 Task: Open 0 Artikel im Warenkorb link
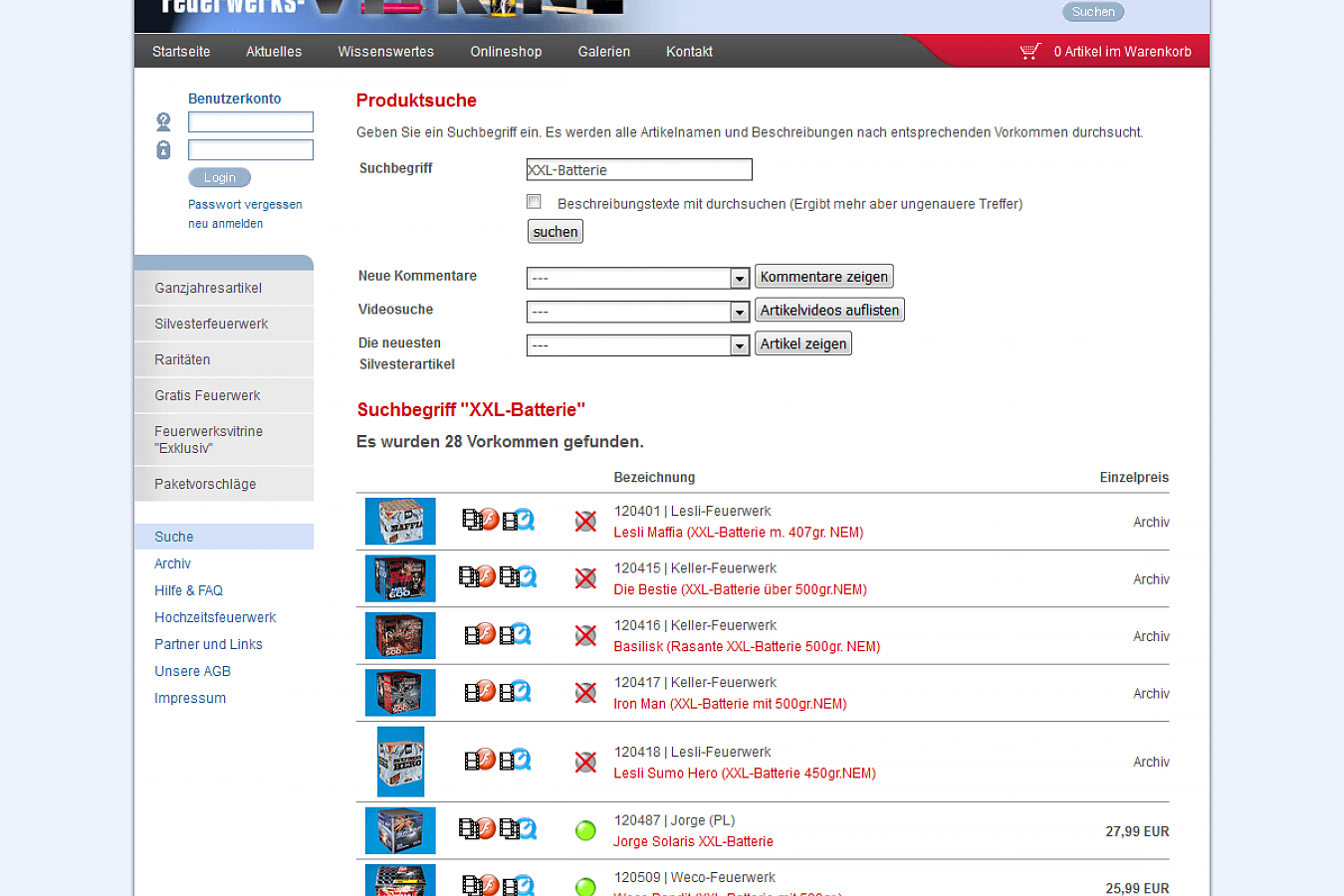point(1122,52)
